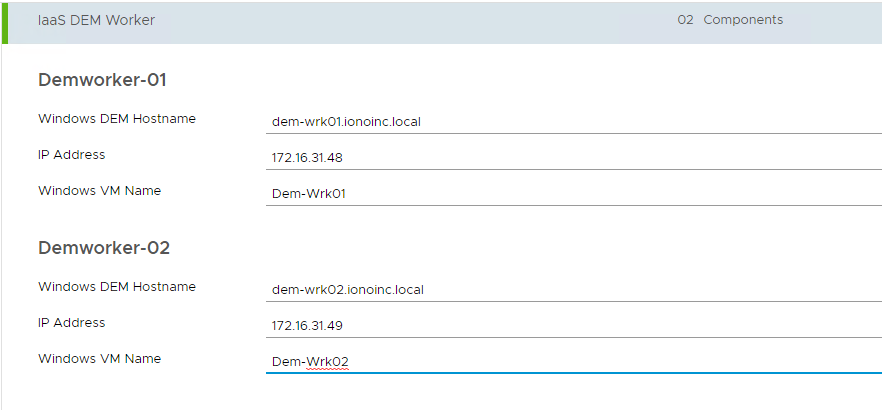
Task: Click Demworker-02 Windows DEM Hostname label
Action: [117, 287]
